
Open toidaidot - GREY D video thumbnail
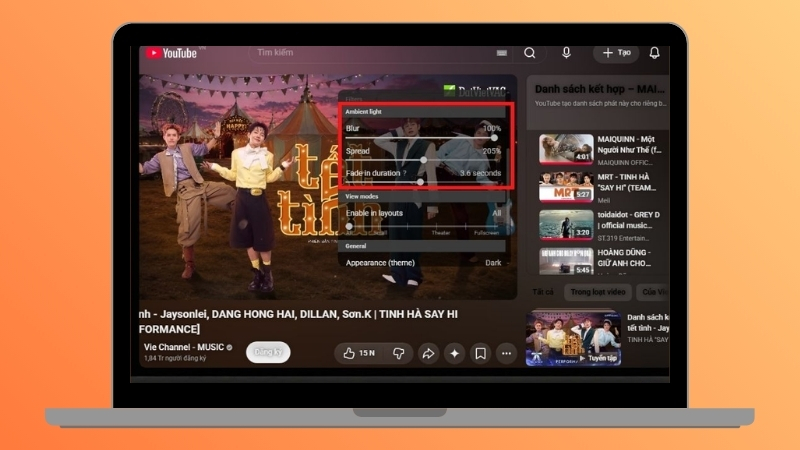[x=566, y=224]
